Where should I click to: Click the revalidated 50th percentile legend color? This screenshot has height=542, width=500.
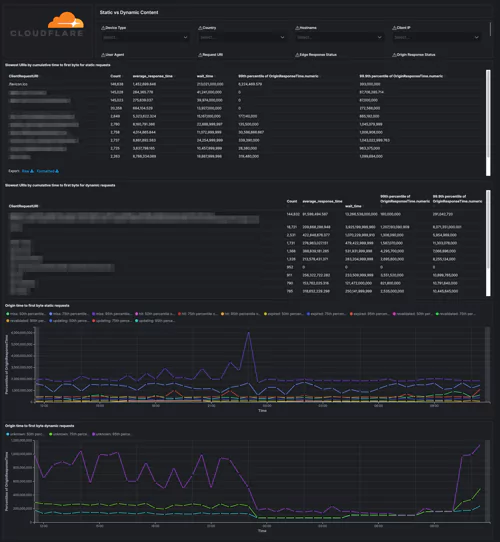point(395,314)
